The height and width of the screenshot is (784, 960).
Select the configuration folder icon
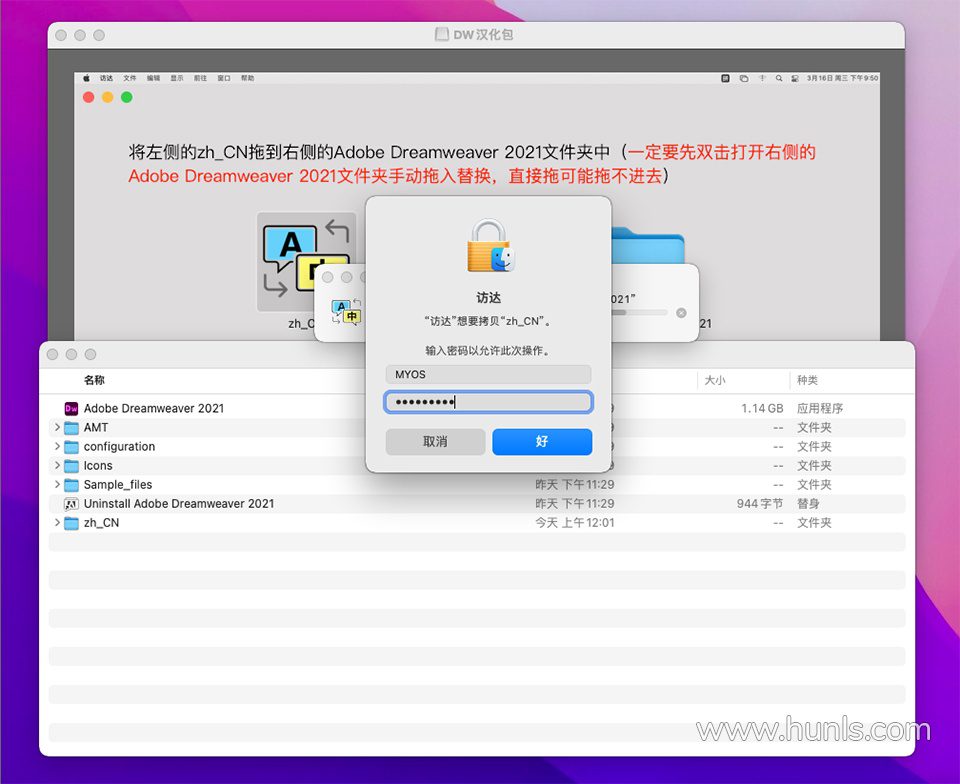(72, 446)
